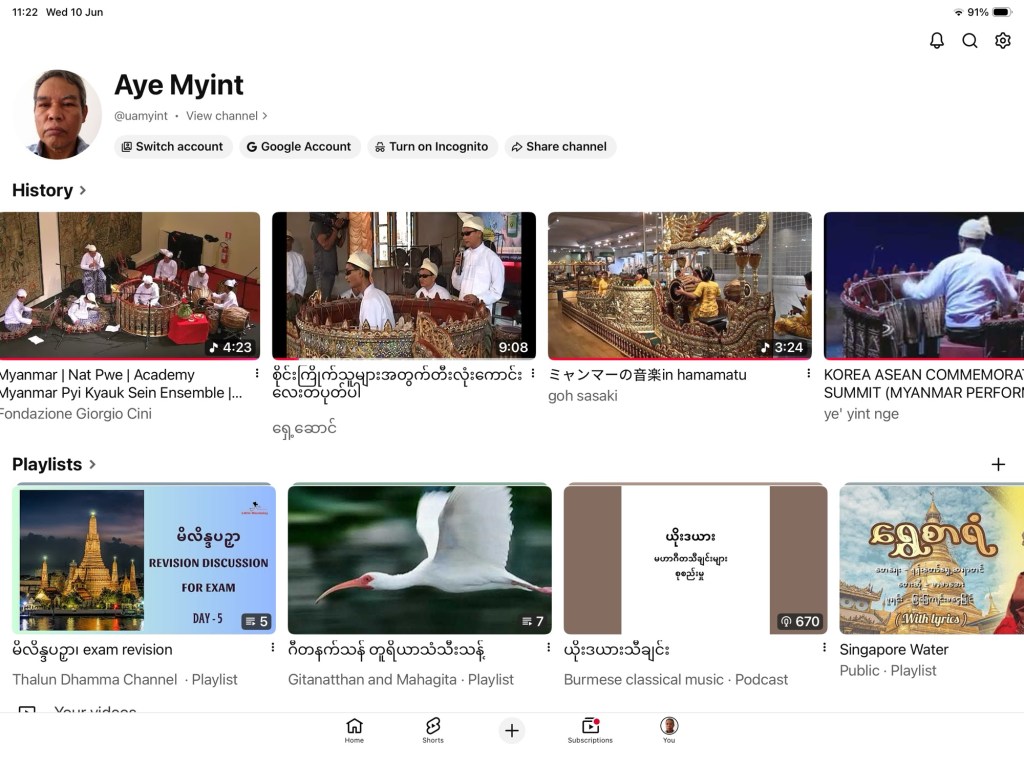Open options for hamamatu video
This screenshot has height=767, width=1024.
pyautogui.click(x=808, y=373)
